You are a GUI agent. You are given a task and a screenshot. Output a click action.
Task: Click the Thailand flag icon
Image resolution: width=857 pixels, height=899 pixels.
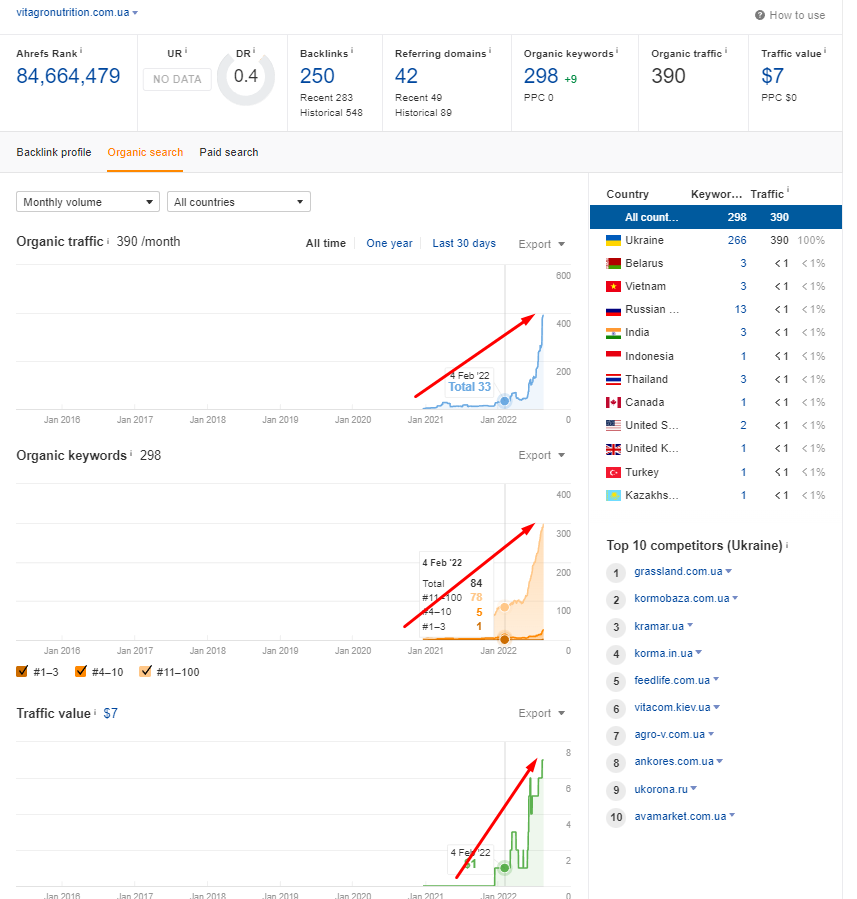613,379
